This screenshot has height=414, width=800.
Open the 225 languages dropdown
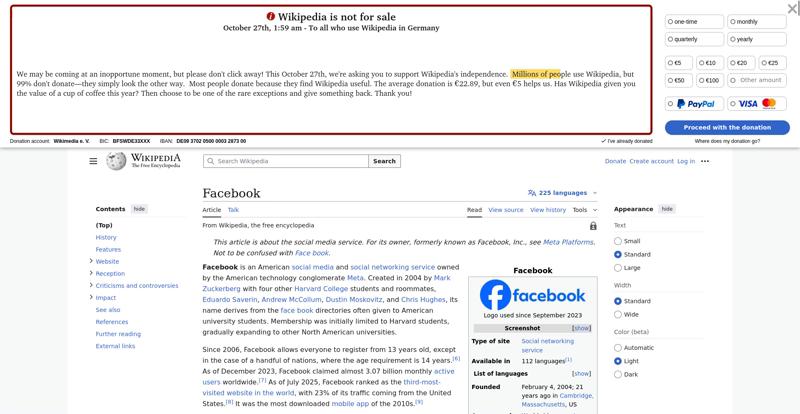562,193
